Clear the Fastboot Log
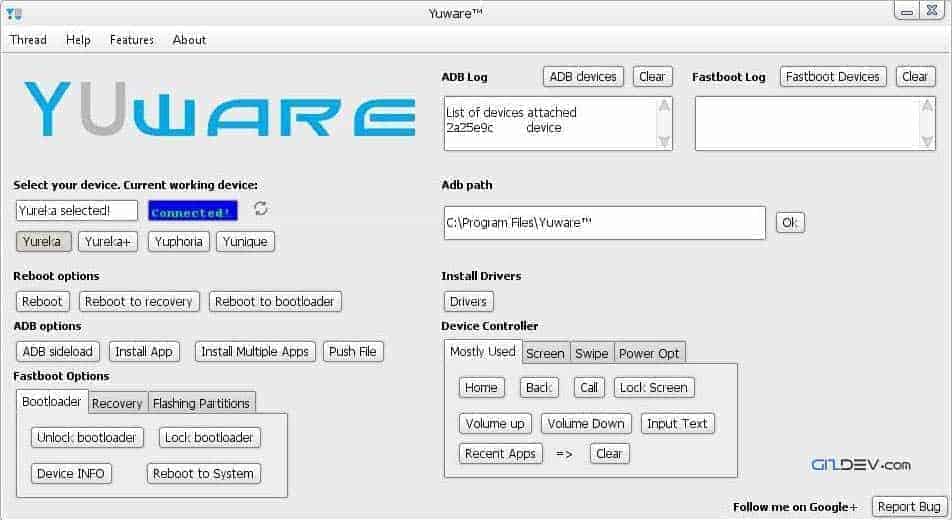952x520 pixels. coord(915,77)
